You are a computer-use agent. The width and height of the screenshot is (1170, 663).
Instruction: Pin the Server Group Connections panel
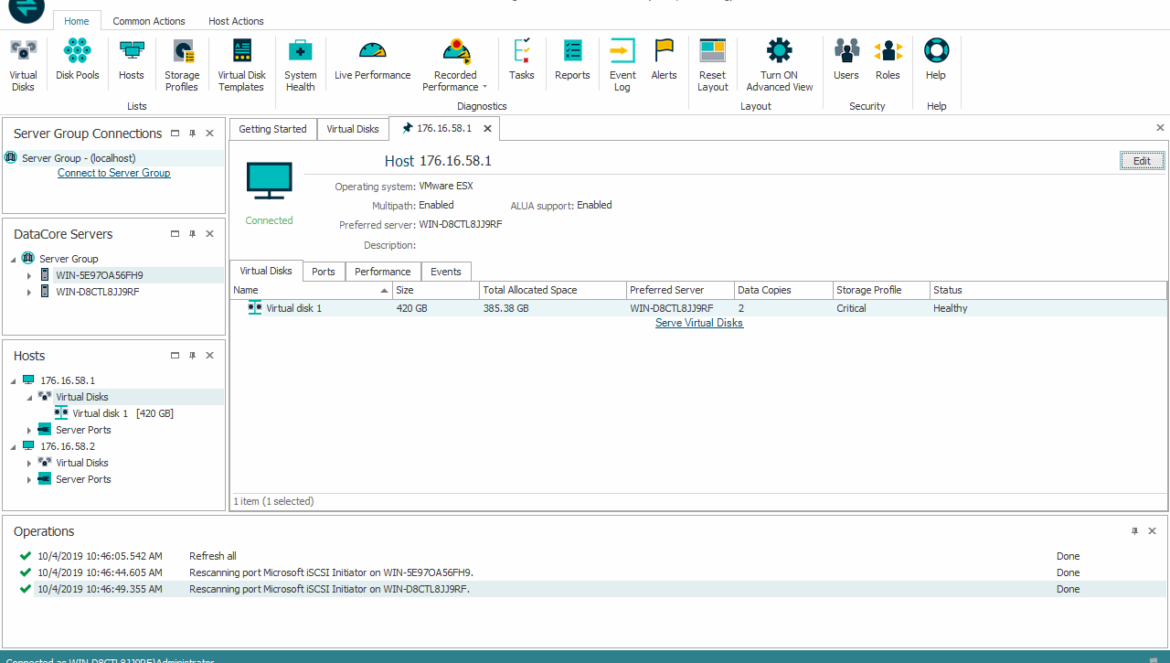[193, 133]
